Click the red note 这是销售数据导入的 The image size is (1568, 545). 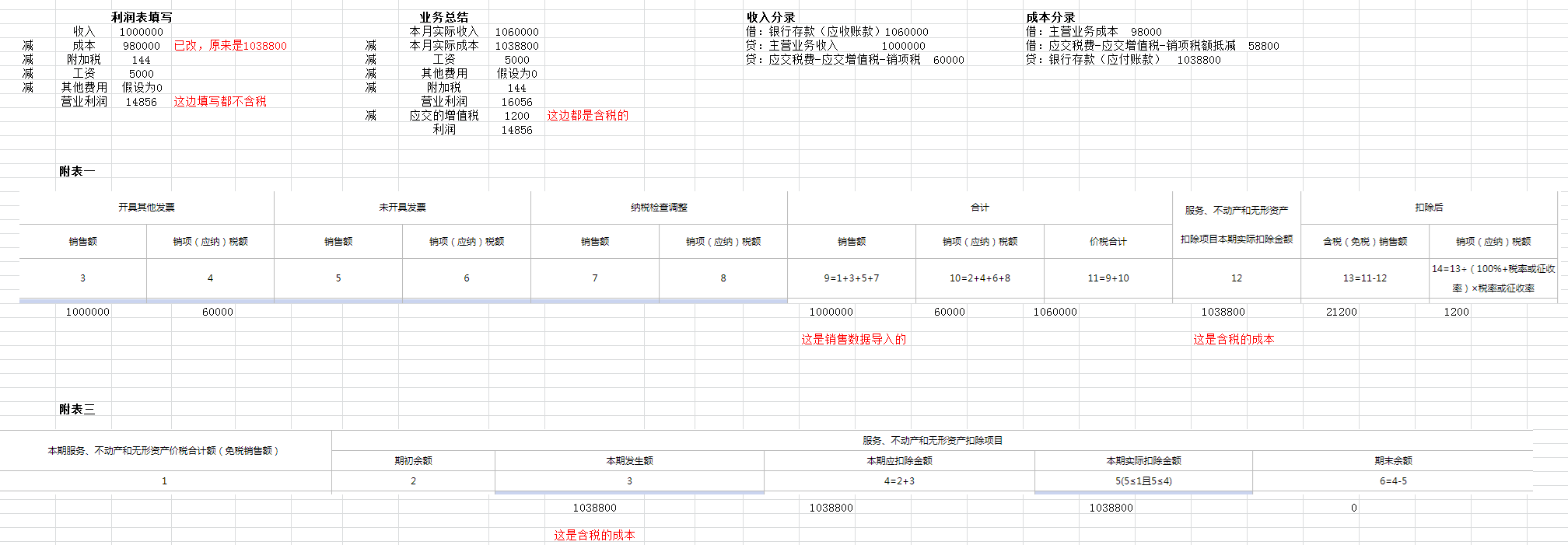tap(853, 340)
